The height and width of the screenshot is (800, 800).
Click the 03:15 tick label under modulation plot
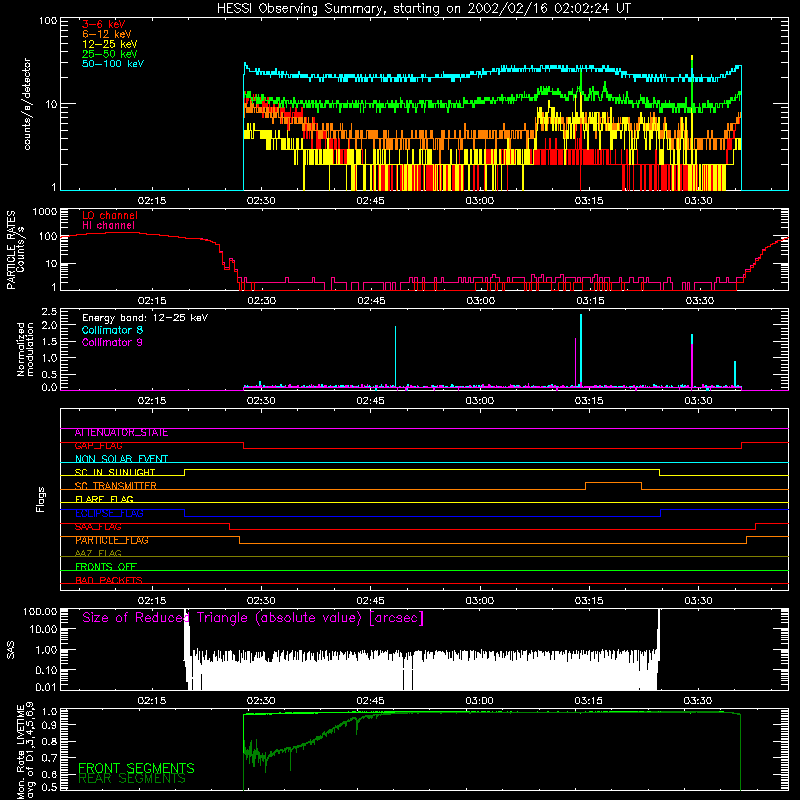click(589, 401)
